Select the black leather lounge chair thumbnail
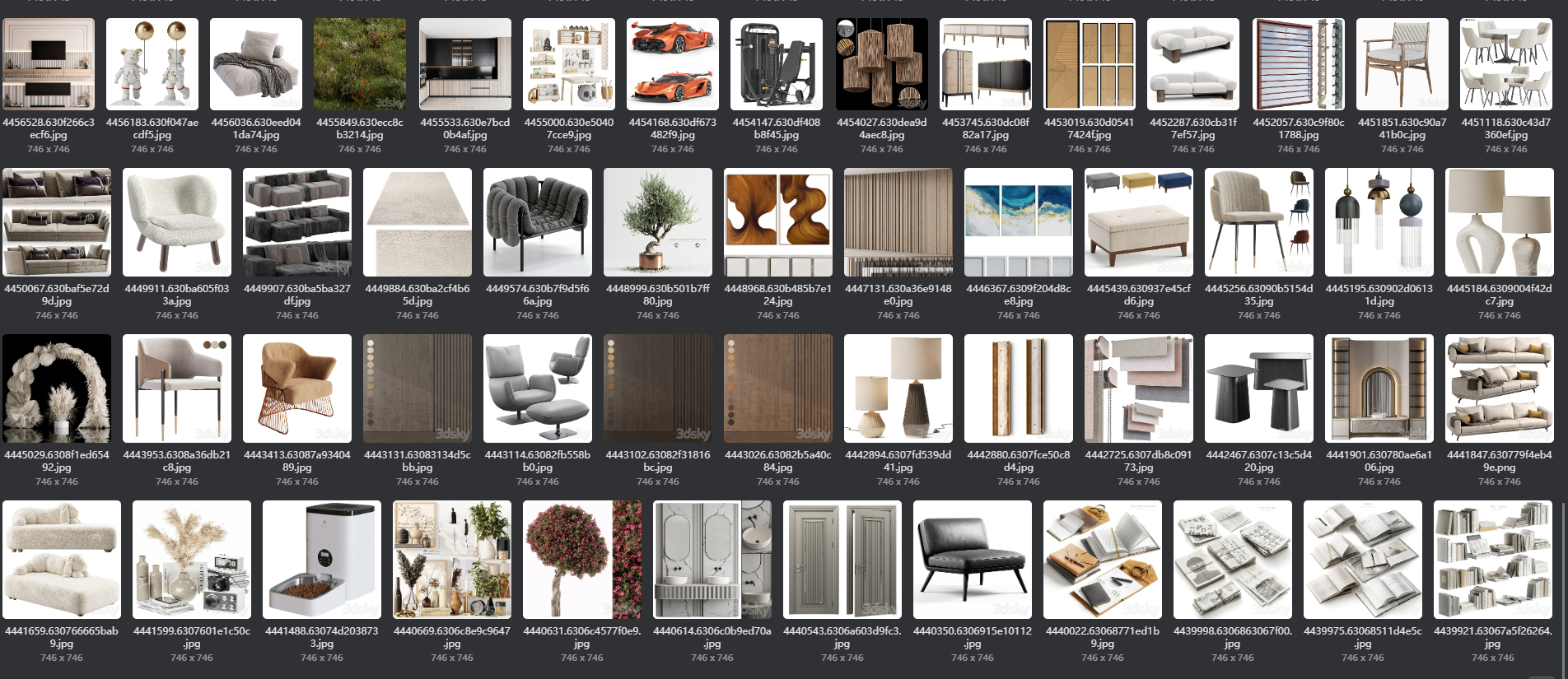The height and width of the screenshot is (679, 1568). click(972, 560)
